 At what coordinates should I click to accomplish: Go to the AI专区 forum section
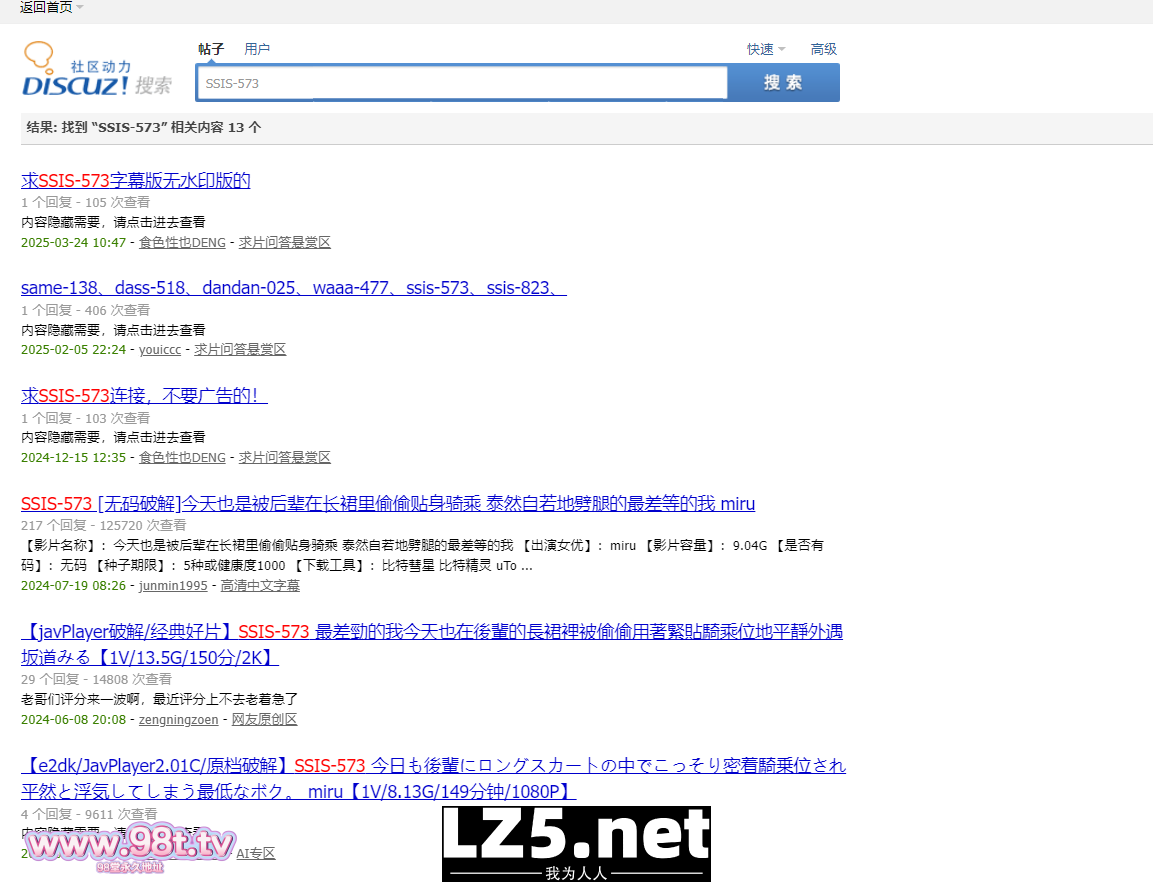tap(255, 853)
